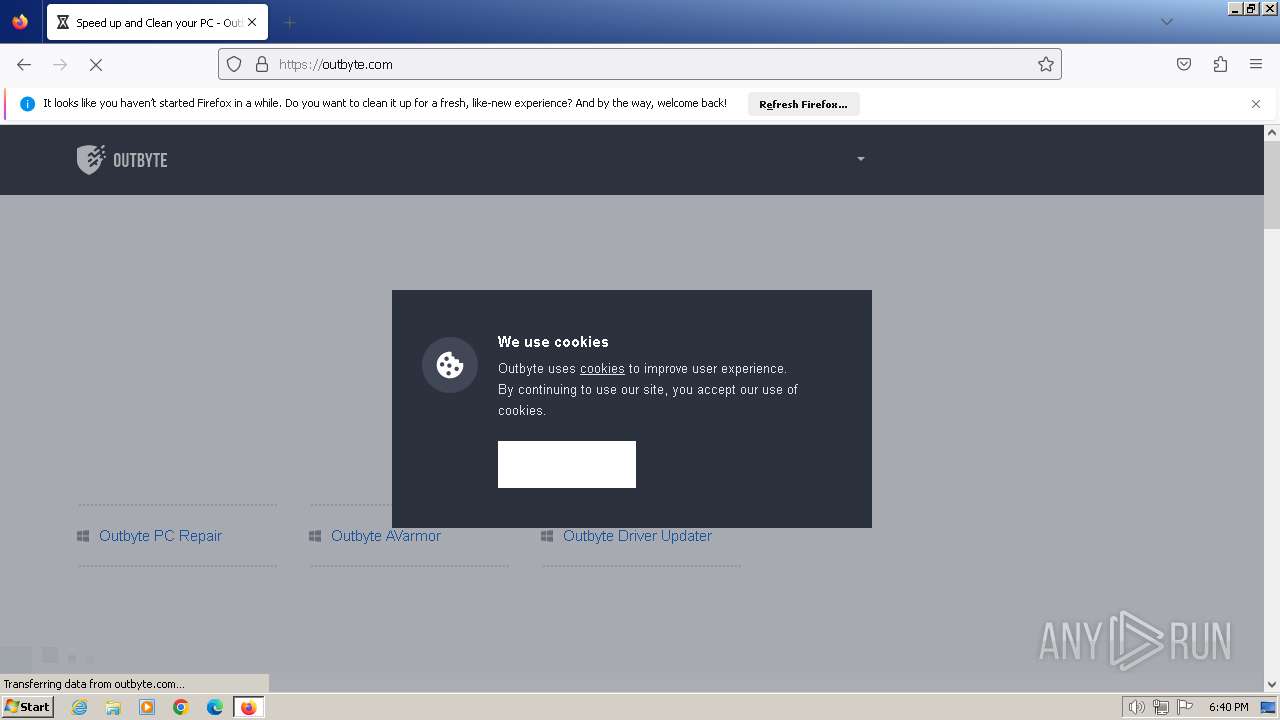Open the Outbyte PC Repair link
This screenshot has height=720, width=1280.
click(160, 536)
